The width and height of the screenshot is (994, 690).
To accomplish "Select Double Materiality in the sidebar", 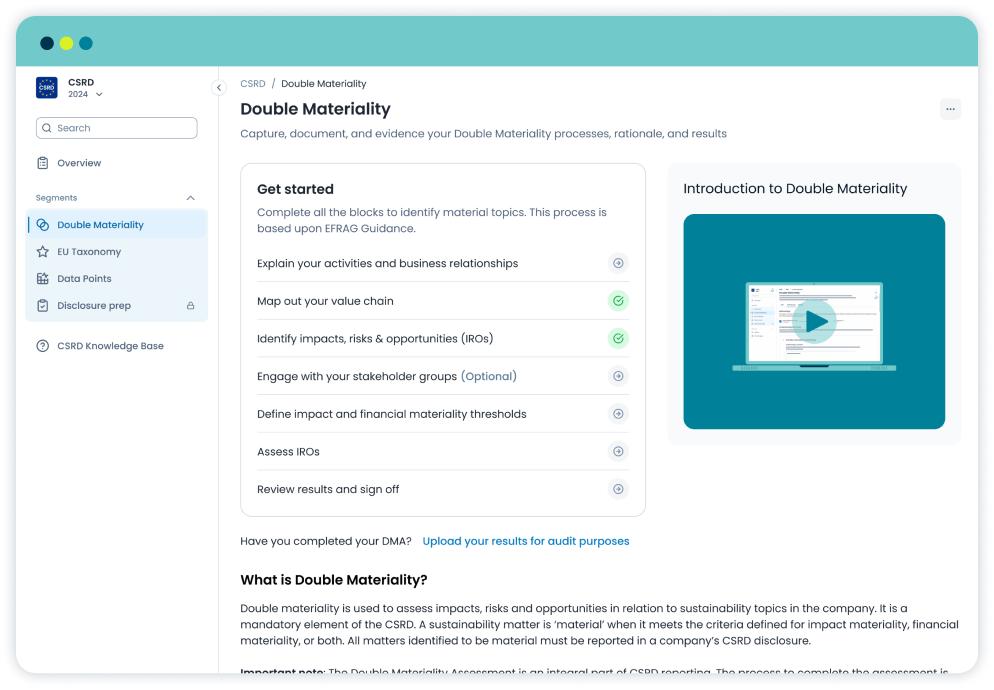I will coord(117,225).
